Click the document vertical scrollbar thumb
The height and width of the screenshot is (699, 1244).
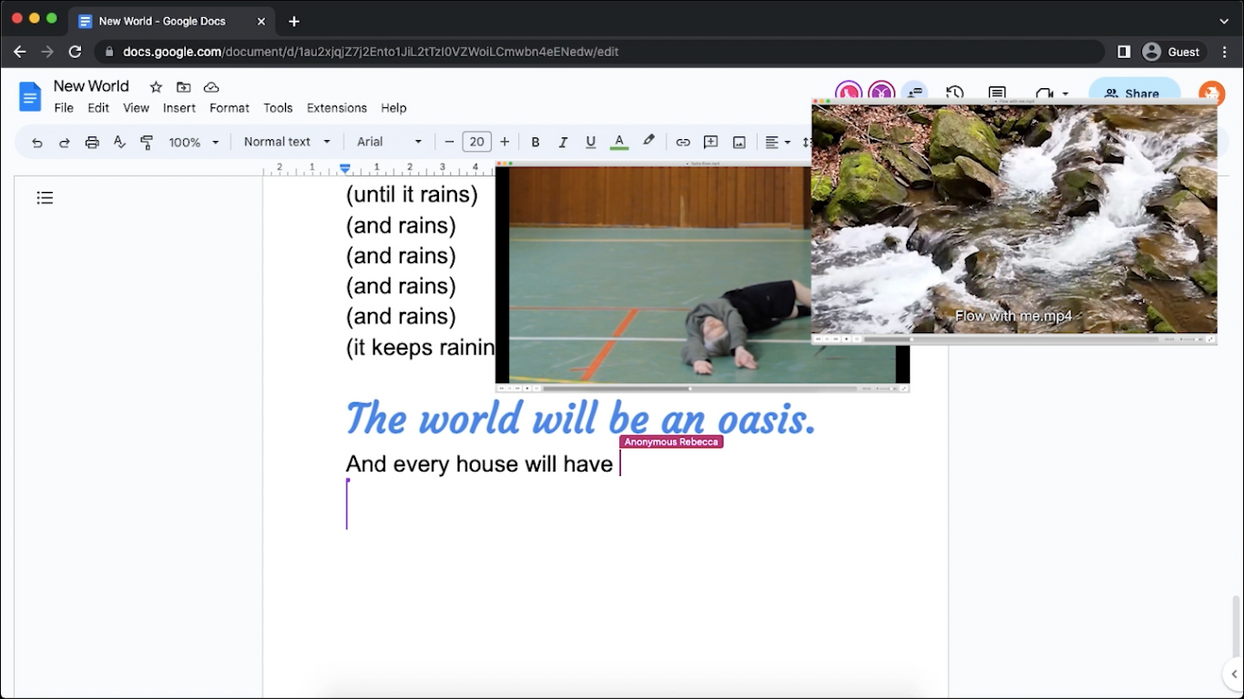tap(1238, 625)
